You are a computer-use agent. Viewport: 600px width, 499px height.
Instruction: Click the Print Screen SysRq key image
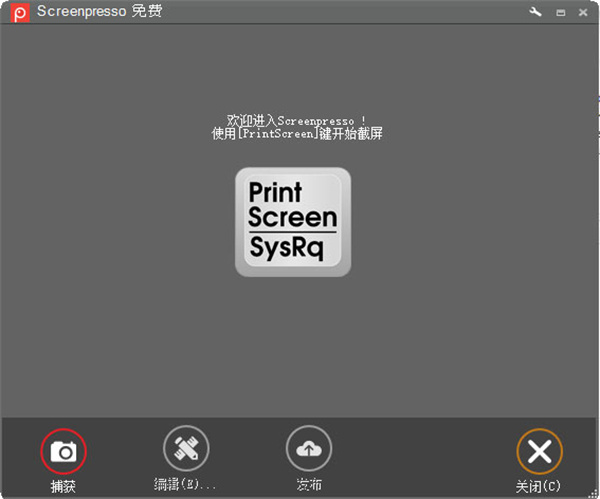coord(292,222)
